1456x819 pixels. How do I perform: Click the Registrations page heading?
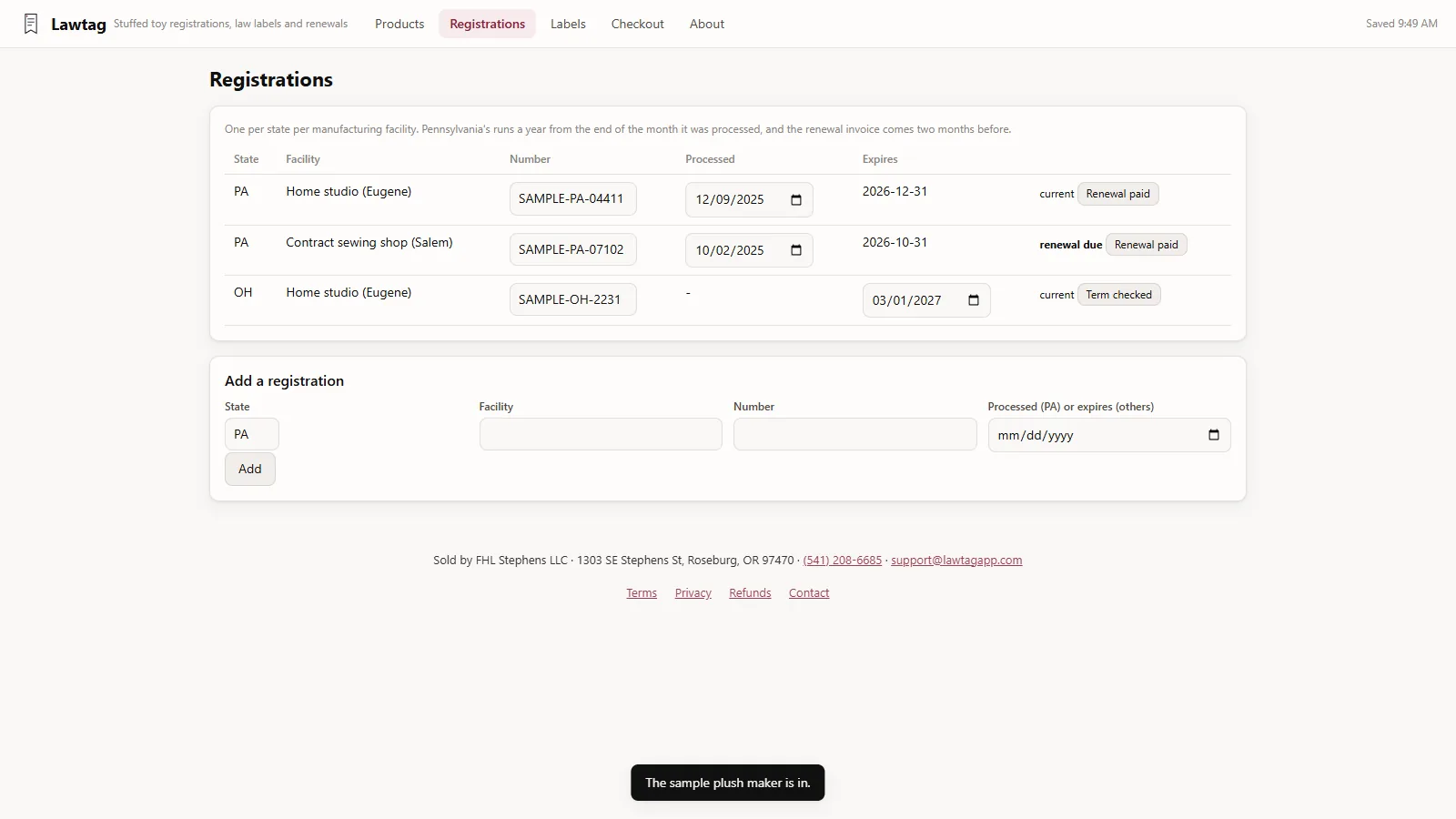[271, 80]
